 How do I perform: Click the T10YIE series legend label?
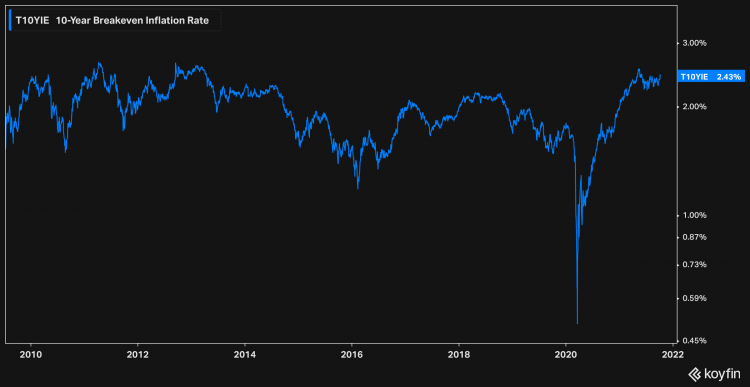[x=114, y=21]
